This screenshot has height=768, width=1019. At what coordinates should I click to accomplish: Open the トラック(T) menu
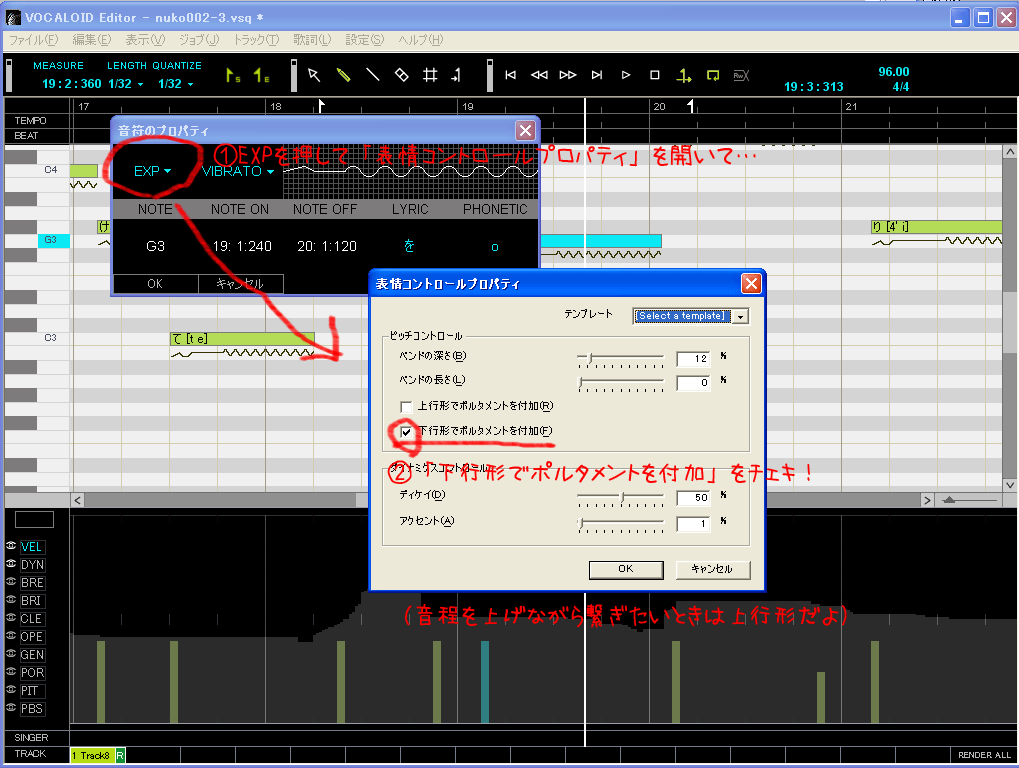(256, 40)
